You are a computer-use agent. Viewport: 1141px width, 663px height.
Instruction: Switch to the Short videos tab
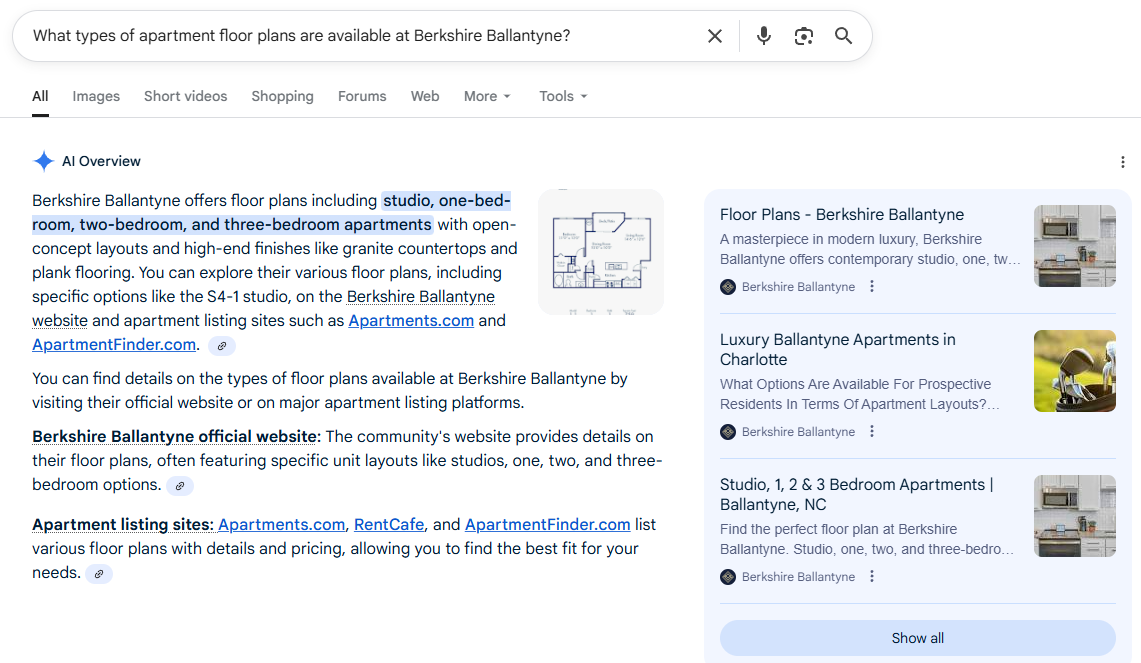(185, 97)
